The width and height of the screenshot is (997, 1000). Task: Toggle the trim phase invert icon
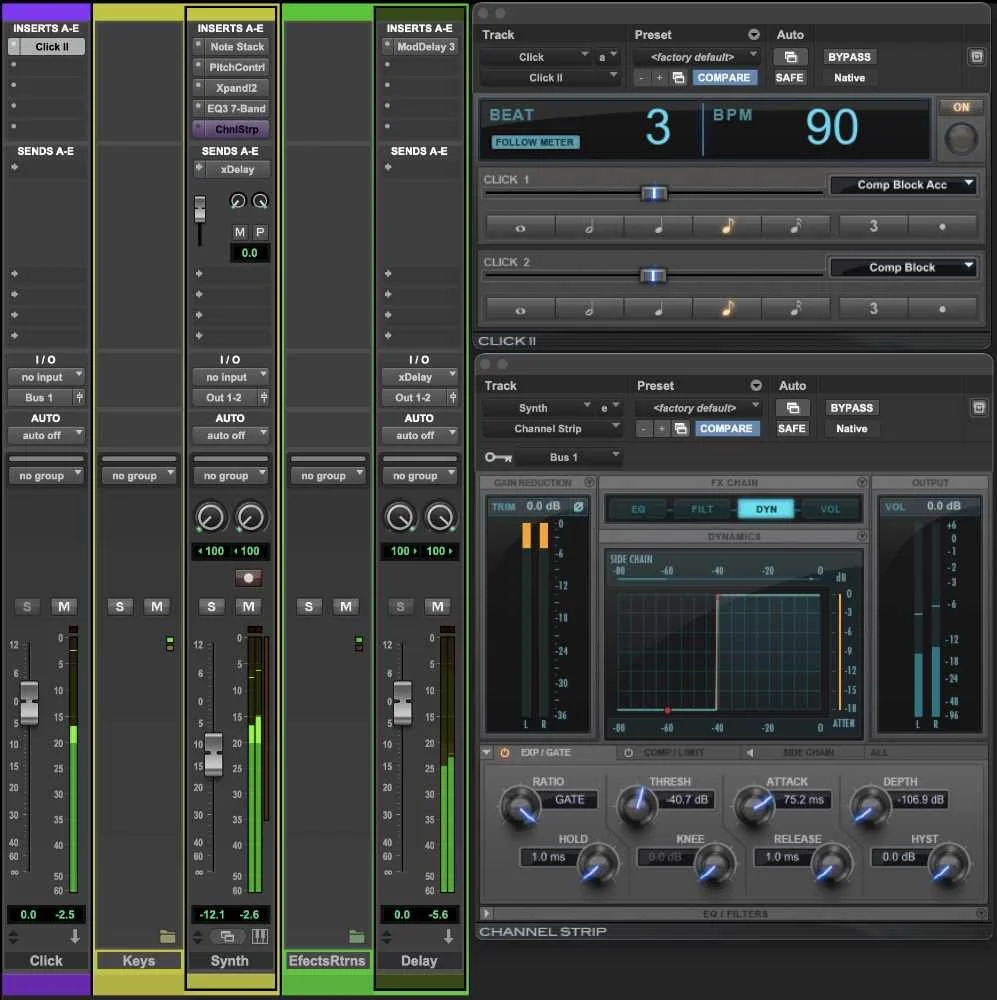pos(578,506)
